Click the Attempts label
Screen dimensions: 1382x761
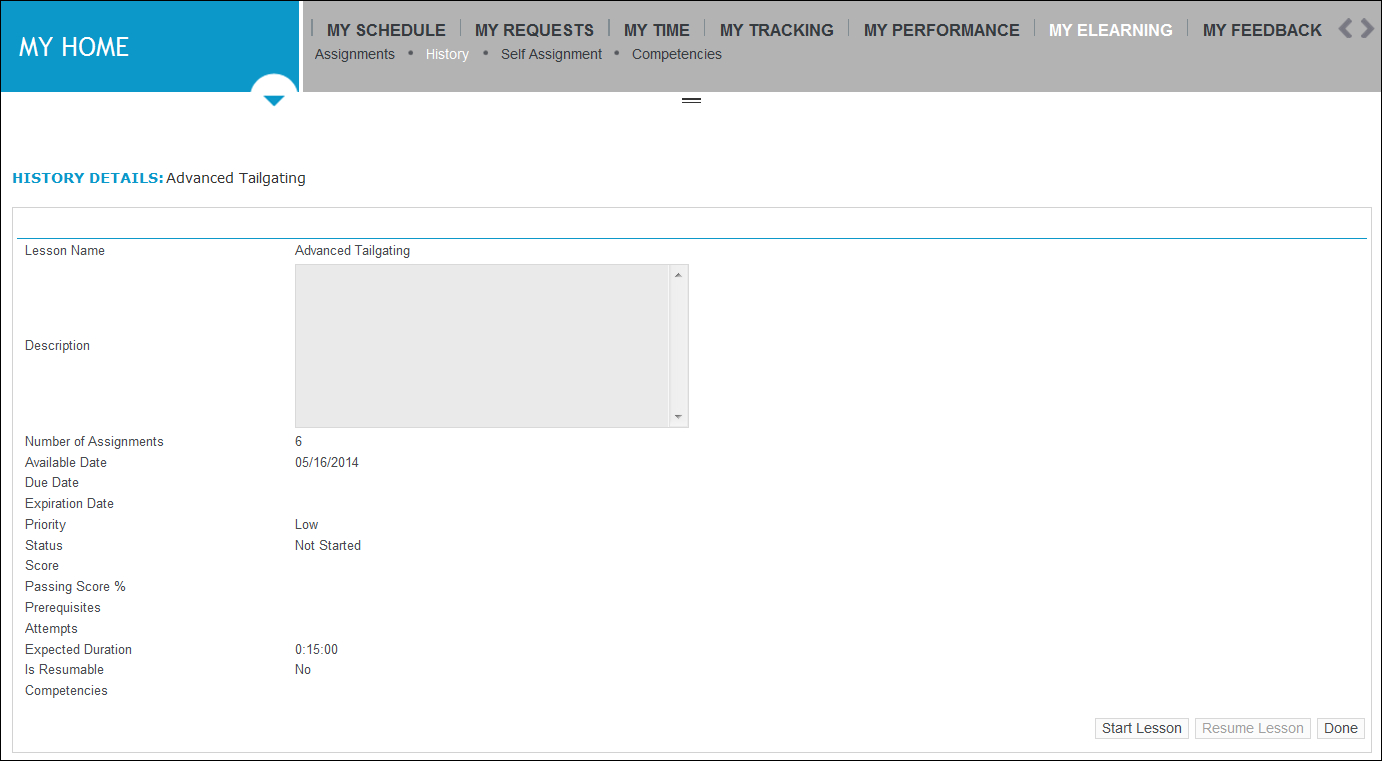coord(51,629)
